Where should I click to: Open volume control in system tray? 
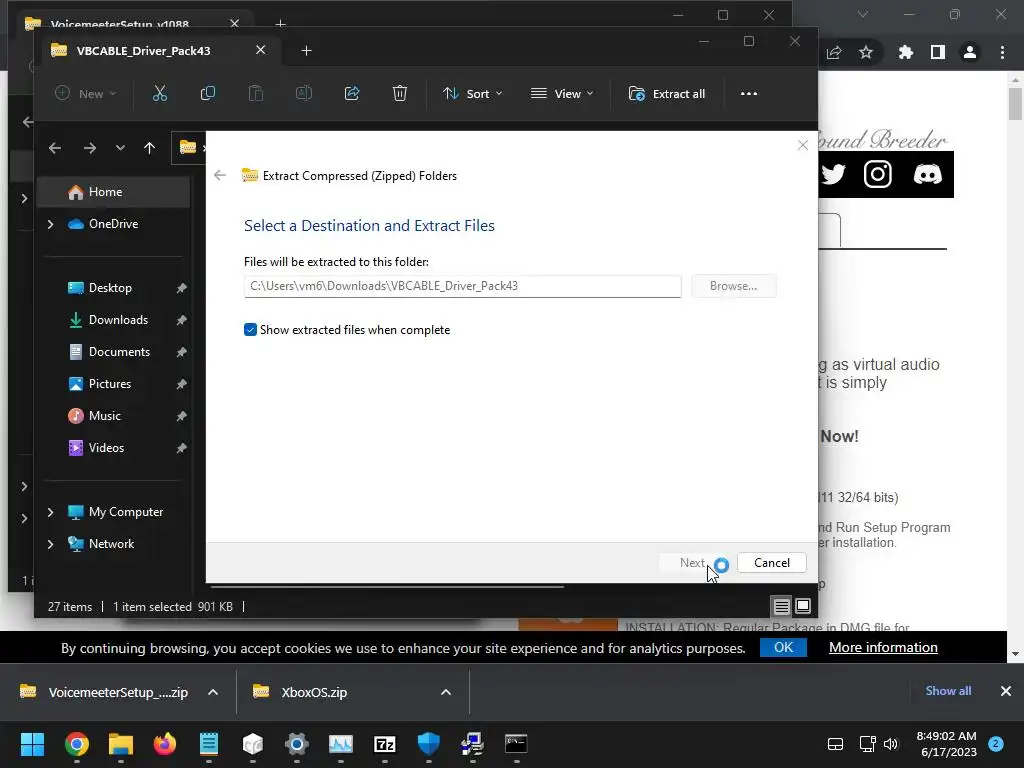click(x=891, y=744)
